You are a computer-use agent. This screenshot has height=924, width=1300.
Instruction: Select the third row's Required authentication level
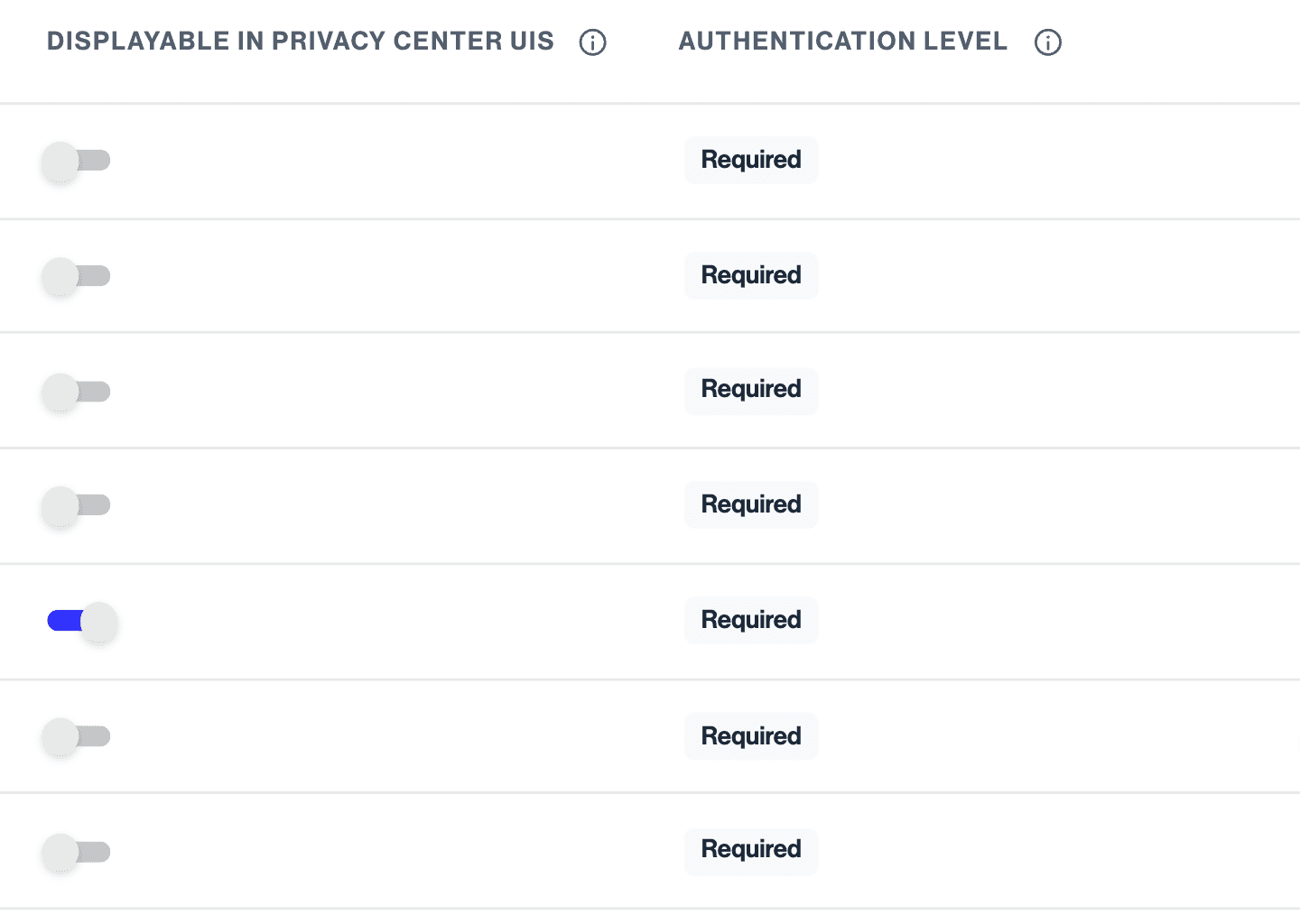tap(751, 390)
